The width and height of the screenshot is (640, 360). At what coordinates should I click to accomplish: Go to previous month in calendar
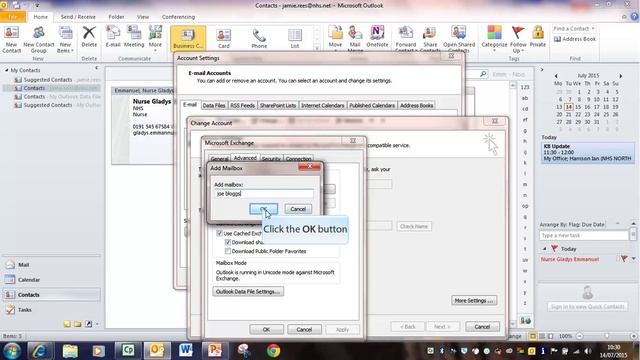point(556,76)
